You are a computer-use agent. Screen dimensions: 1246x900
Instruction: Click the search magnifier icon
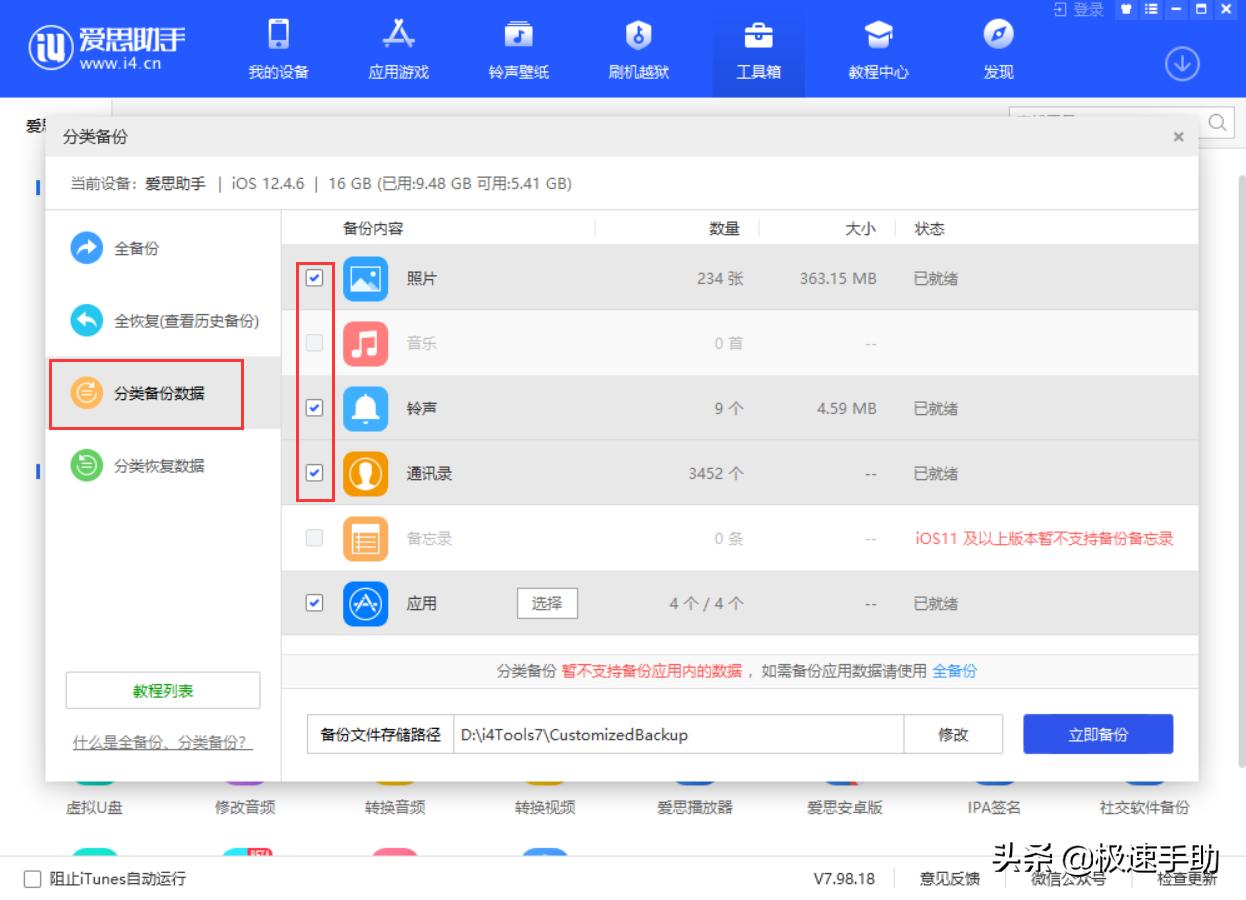coord(1216,123)
